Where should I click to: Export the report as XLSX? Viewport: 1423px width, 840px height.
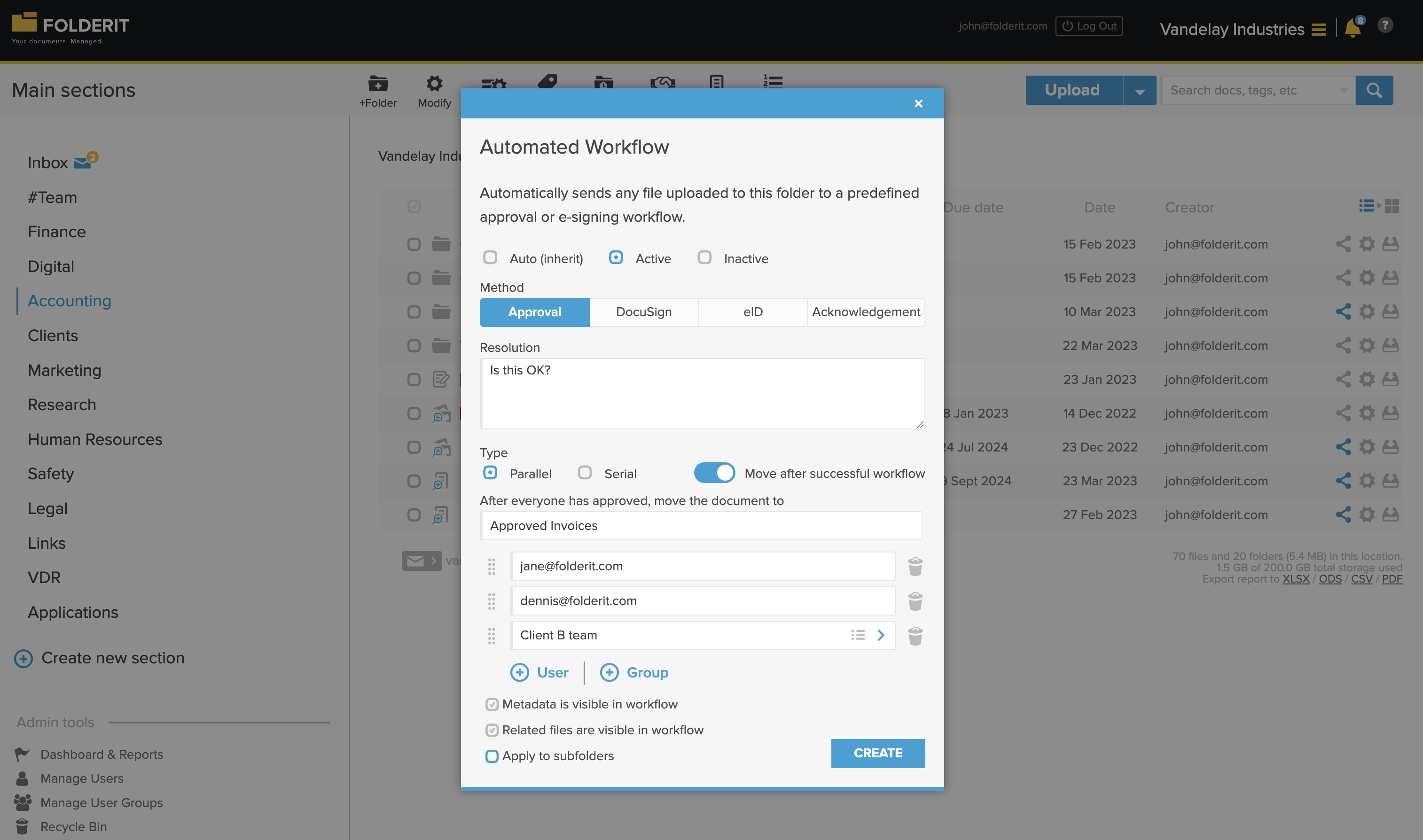1296,578
